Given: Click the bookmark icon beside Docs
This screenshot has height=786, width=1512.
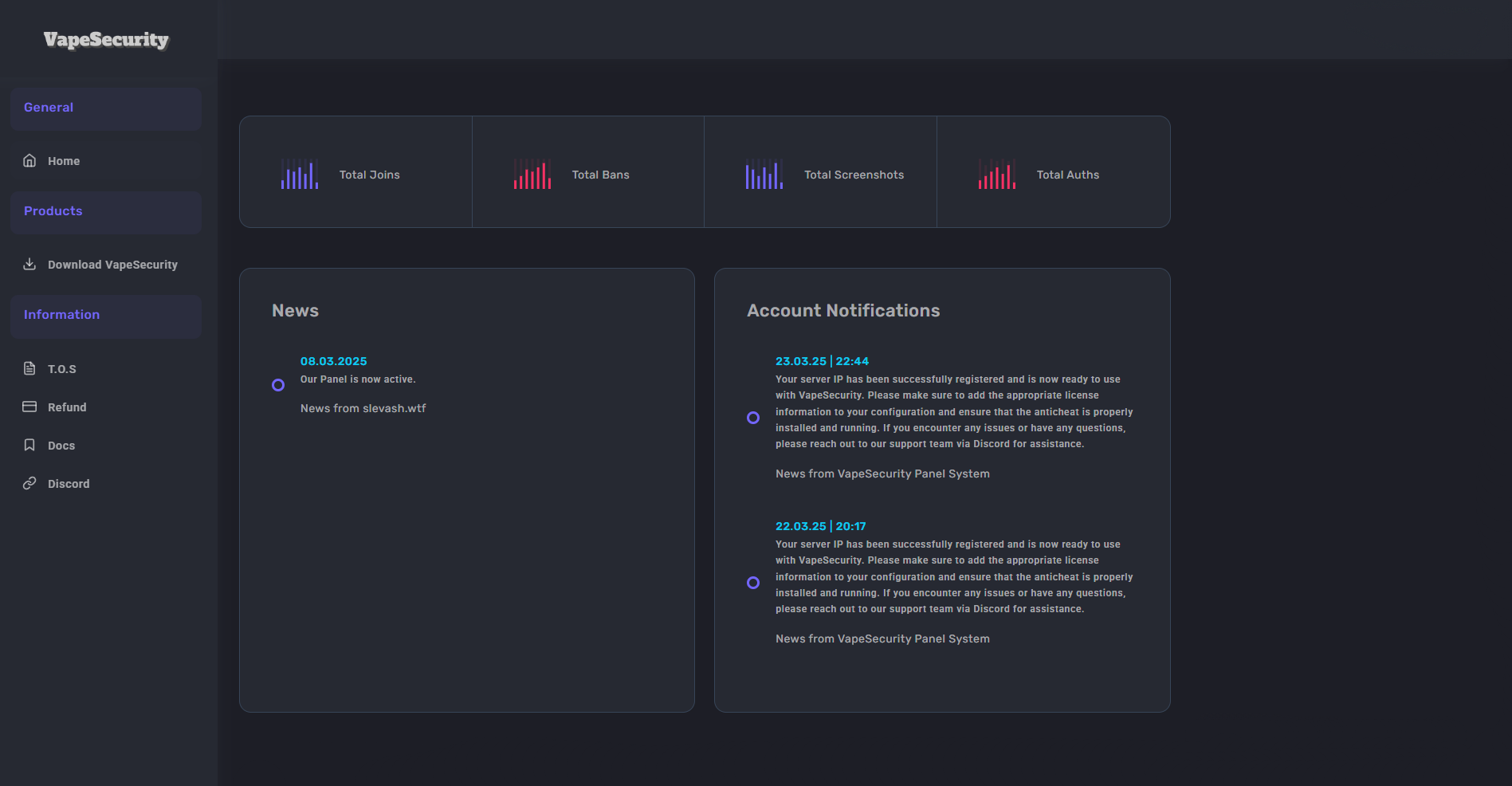Looking at the screenshot, I should pyautogui.click(x=29, y=445).
